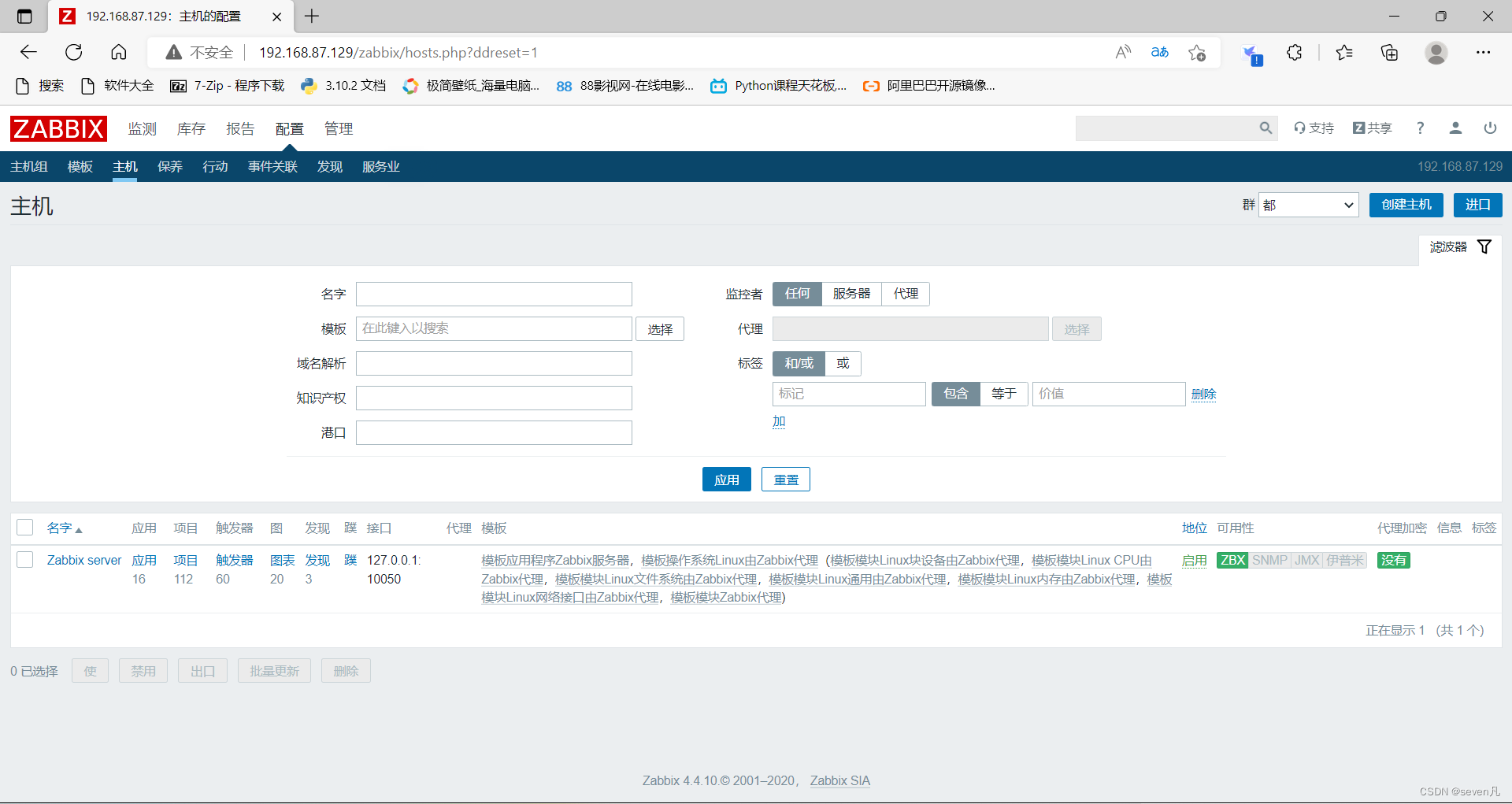The height and width of the screenshot is (804, 1512).
Task: Open the 3.10.2 文档 Python bookmark
Action: [343, 85]
